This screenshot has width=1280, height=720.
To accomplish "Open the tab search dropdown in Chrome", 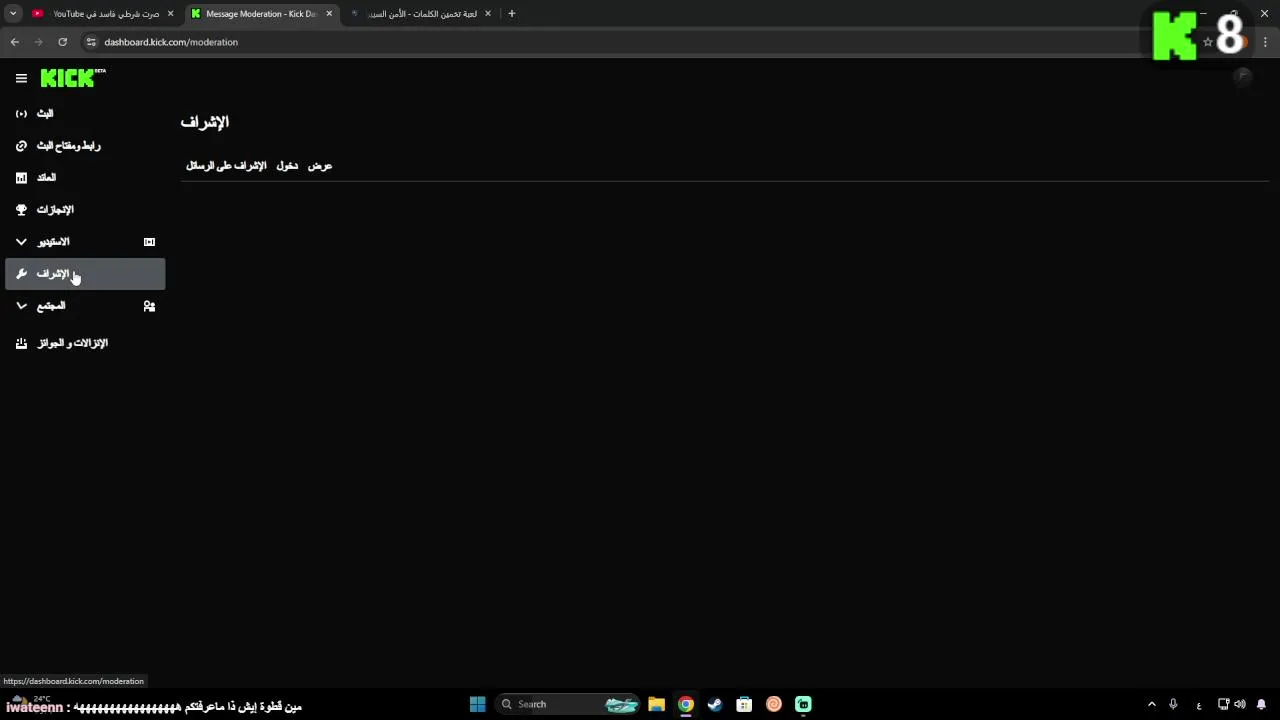I will (x=13, y=14).
